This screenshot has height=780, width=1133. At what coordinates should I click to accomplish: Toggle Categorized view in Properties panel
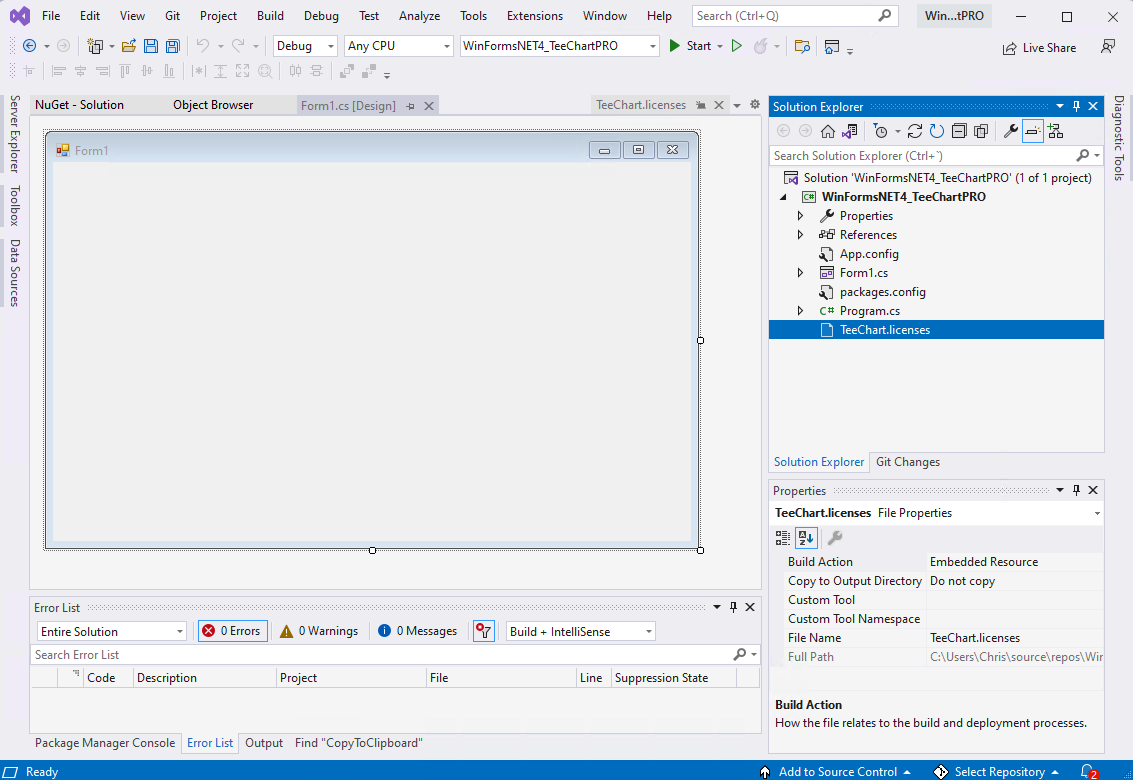point(783,538)
